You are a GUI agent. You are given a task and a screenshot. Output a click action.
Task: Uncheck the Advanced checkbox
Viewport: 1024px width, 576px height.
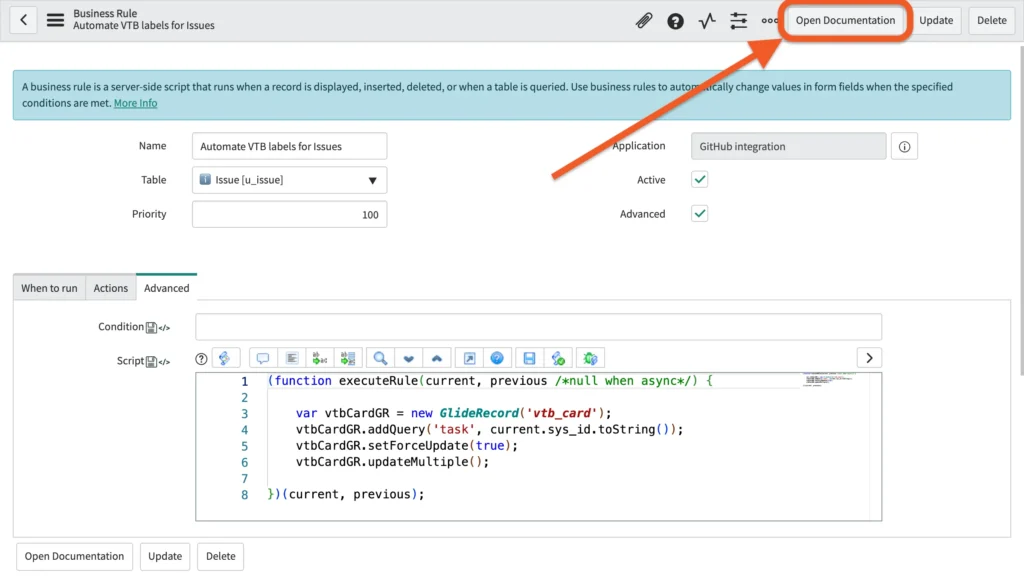point(699,214)
